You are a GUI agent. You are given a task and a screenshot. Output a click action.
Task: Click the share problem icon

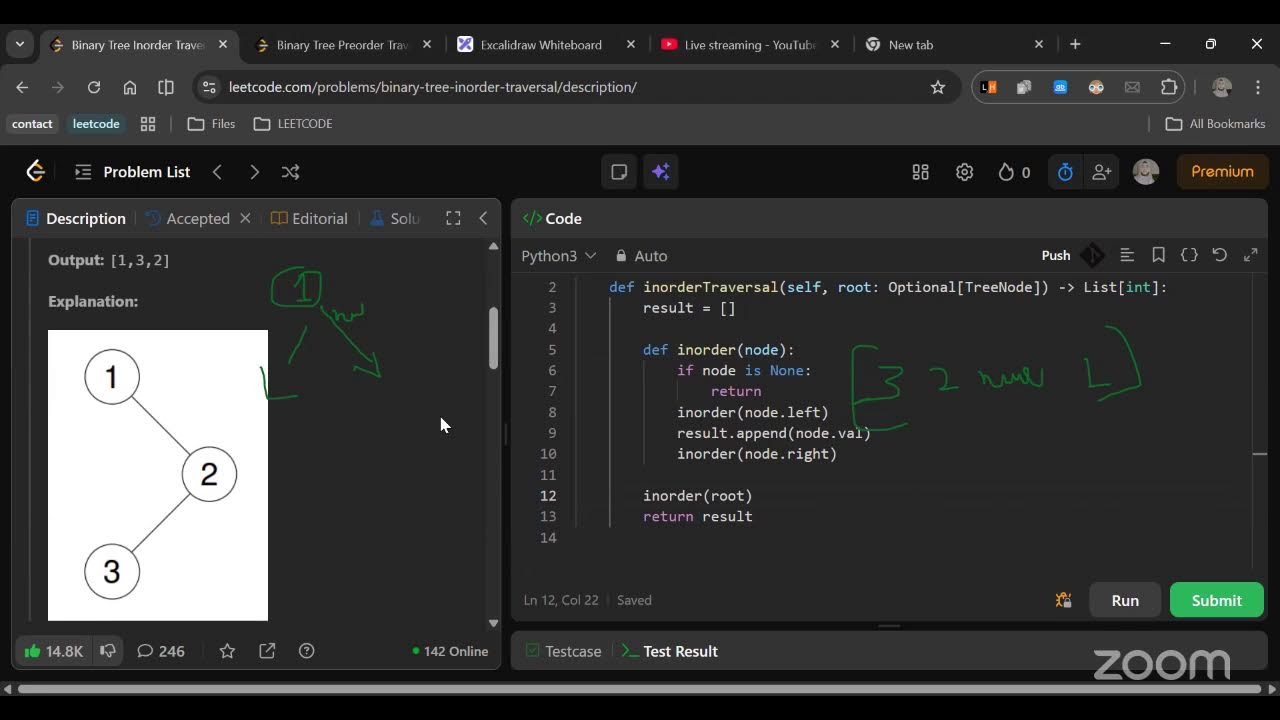[267, 651]
